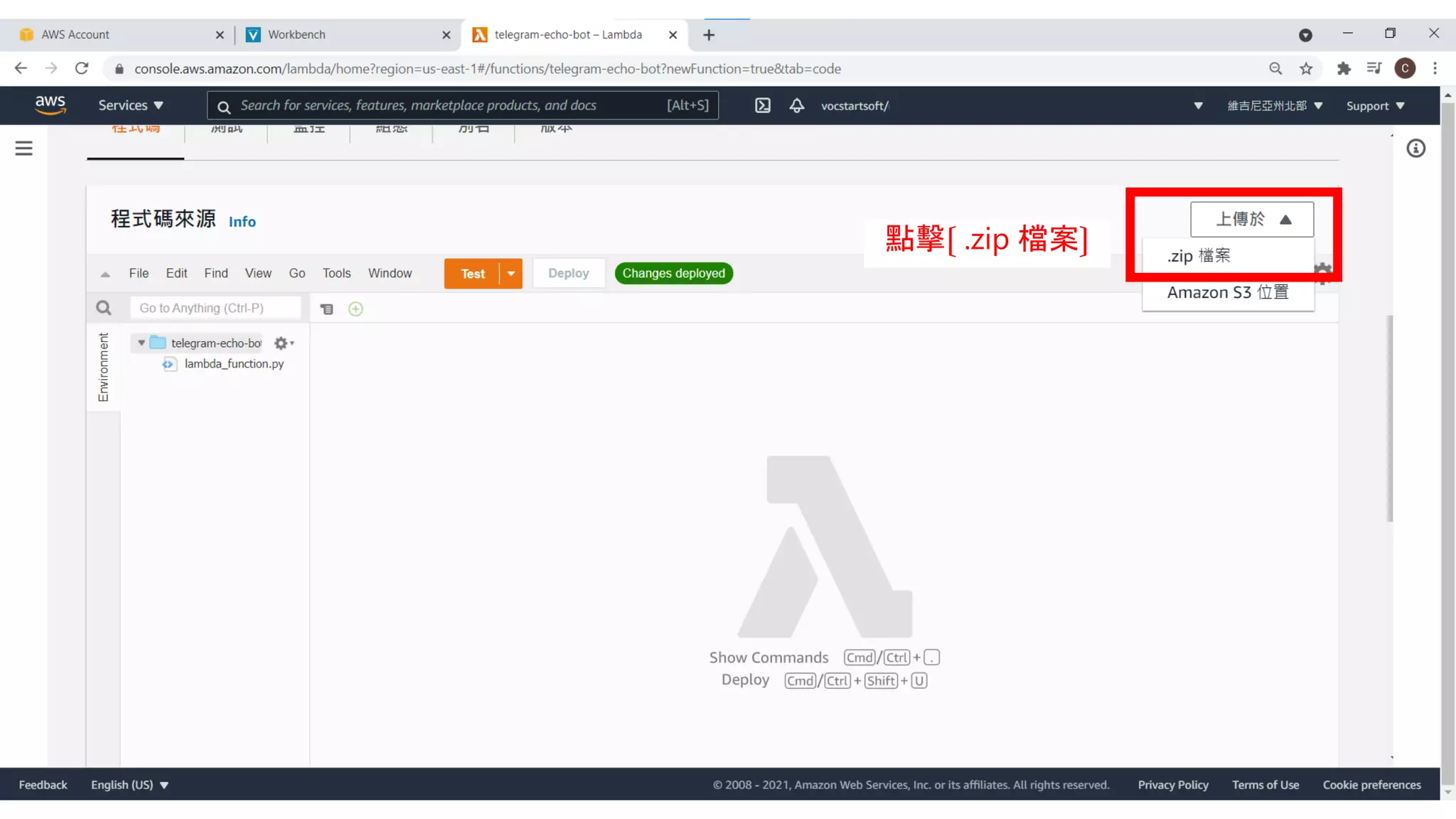This screenshot has height=819, width=1456.
Task: Click the lambda_function.py file icon
Action: point(168,364)
